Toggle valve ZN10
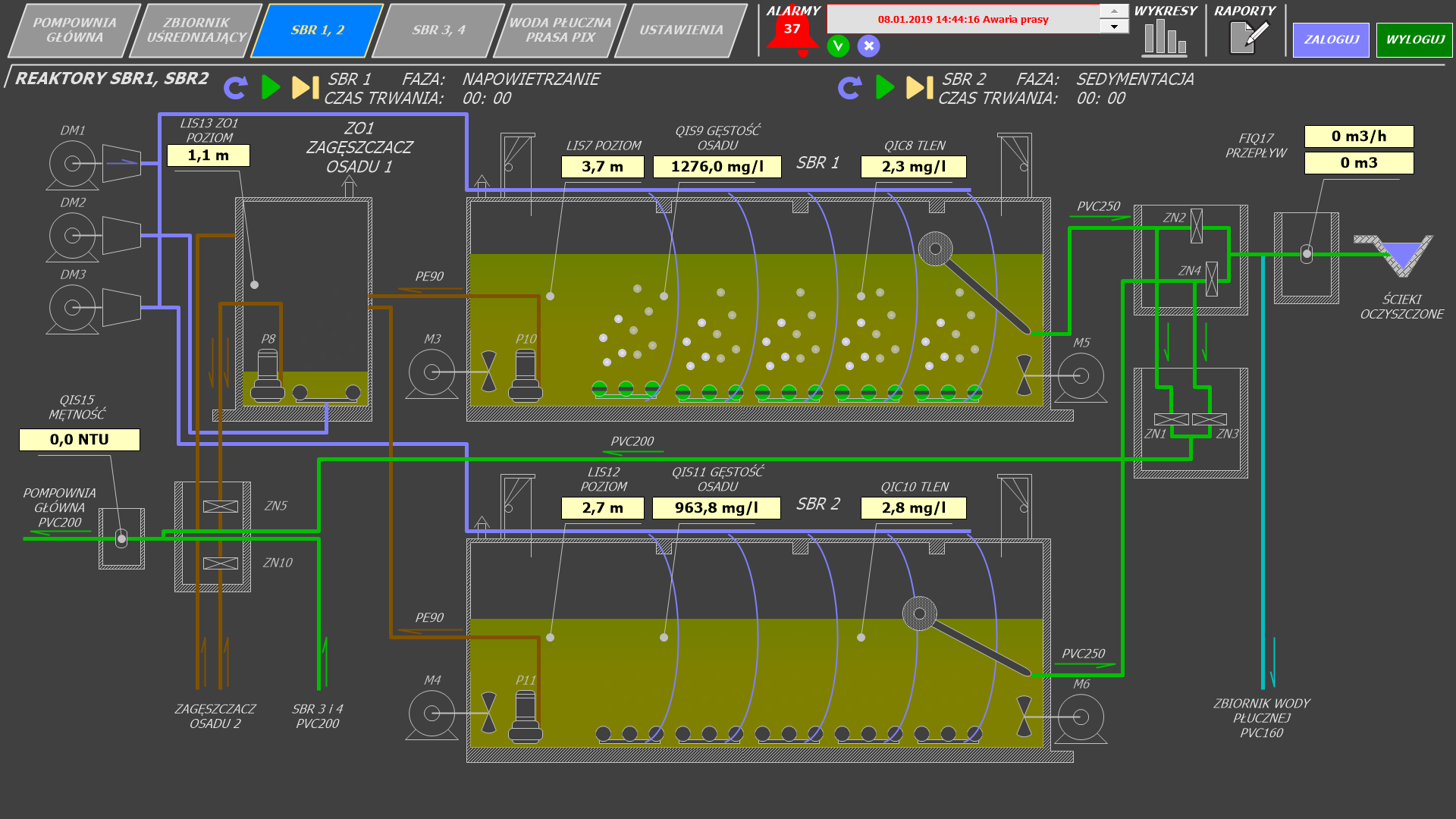The image size is (1456, 819). [221, 563]
